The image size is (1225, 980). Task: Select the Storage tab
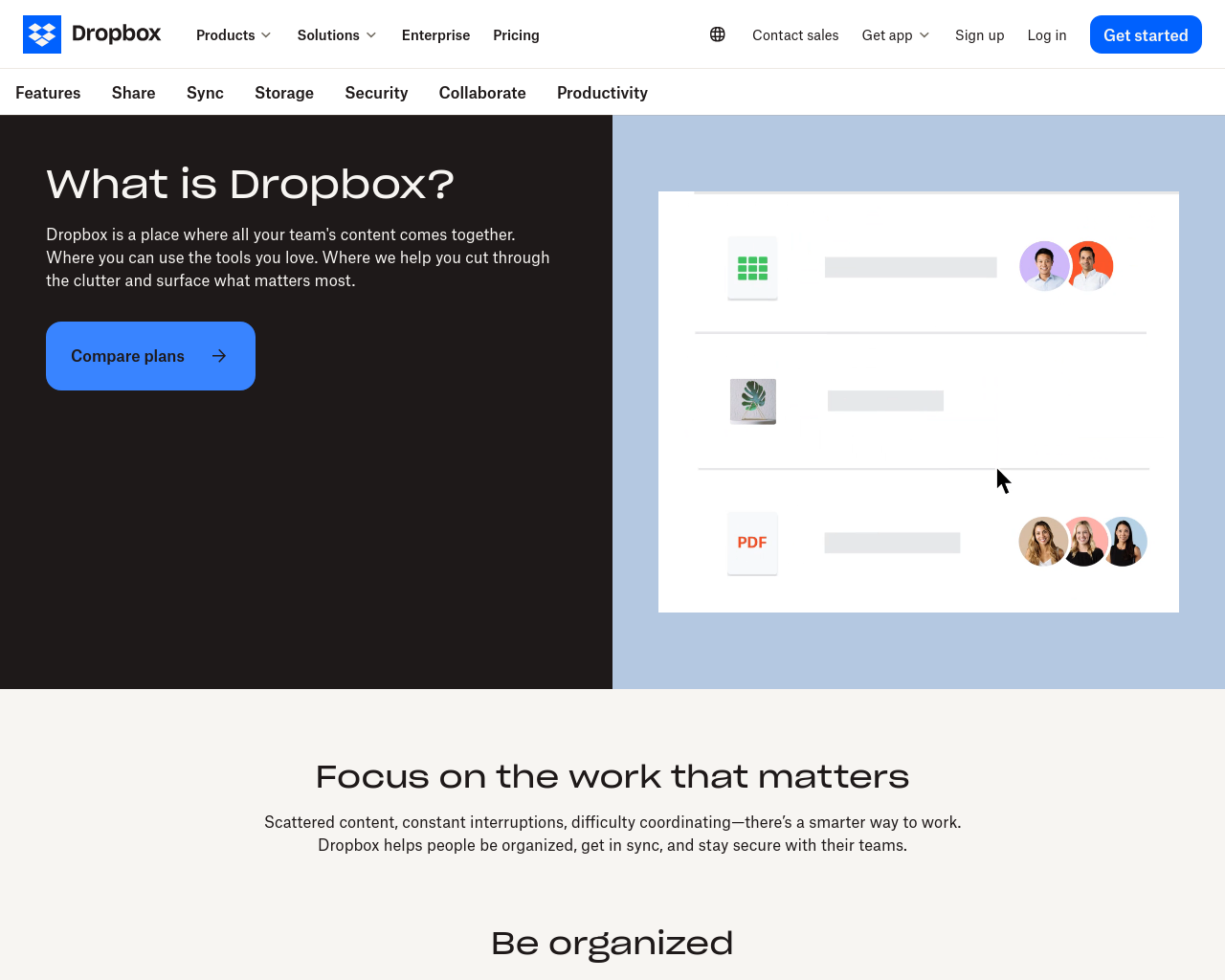[284, 93]
